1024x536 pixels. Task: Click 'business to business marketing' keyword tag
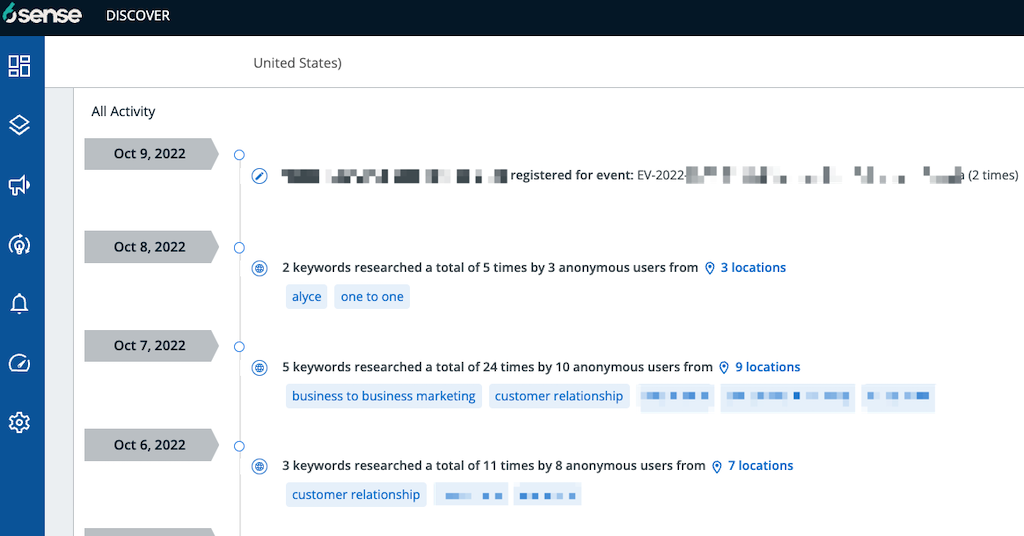tap(383, 396)
